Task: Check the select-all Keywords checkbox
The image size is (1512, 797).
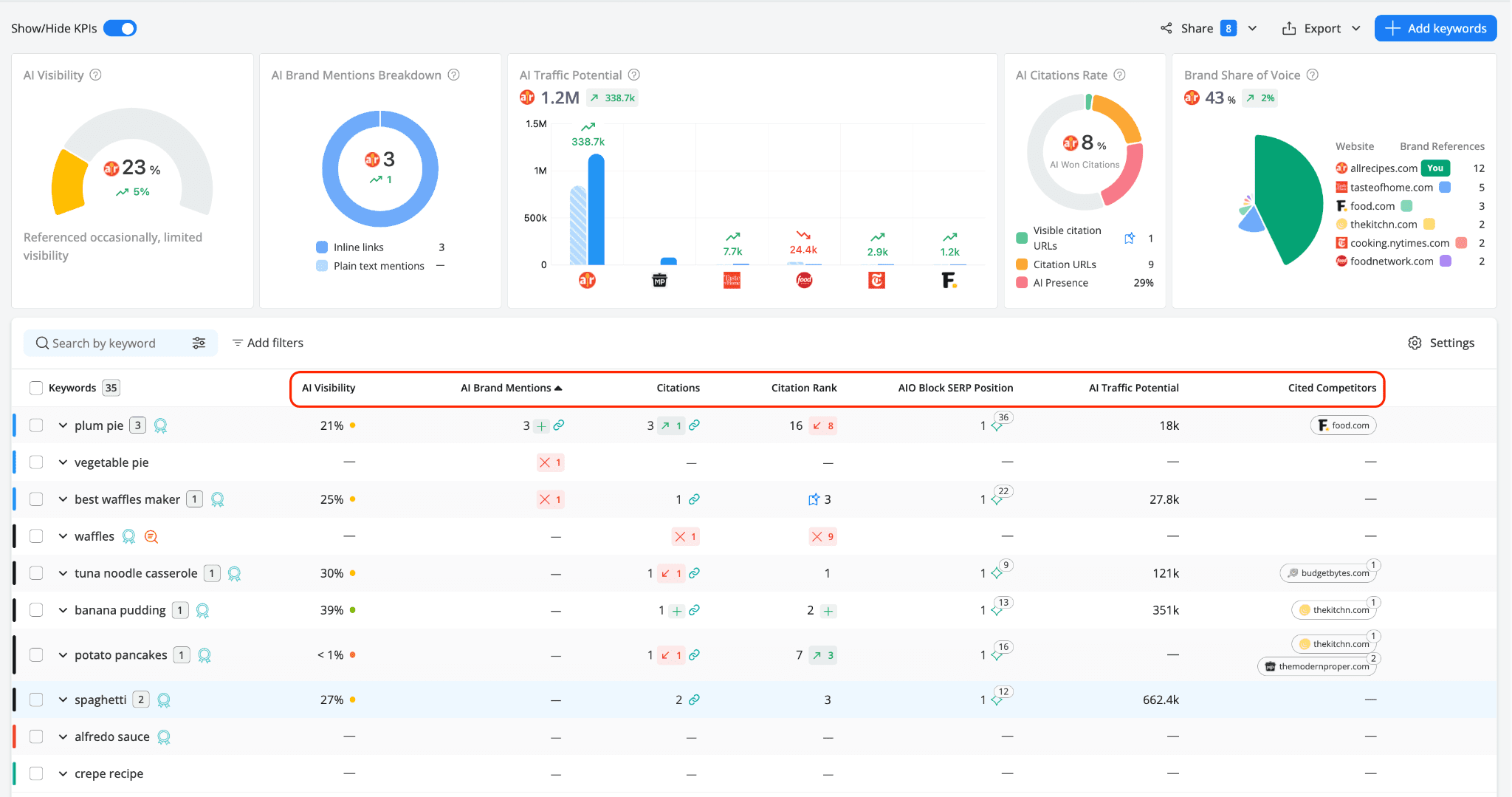Action: tap(35, 387)
